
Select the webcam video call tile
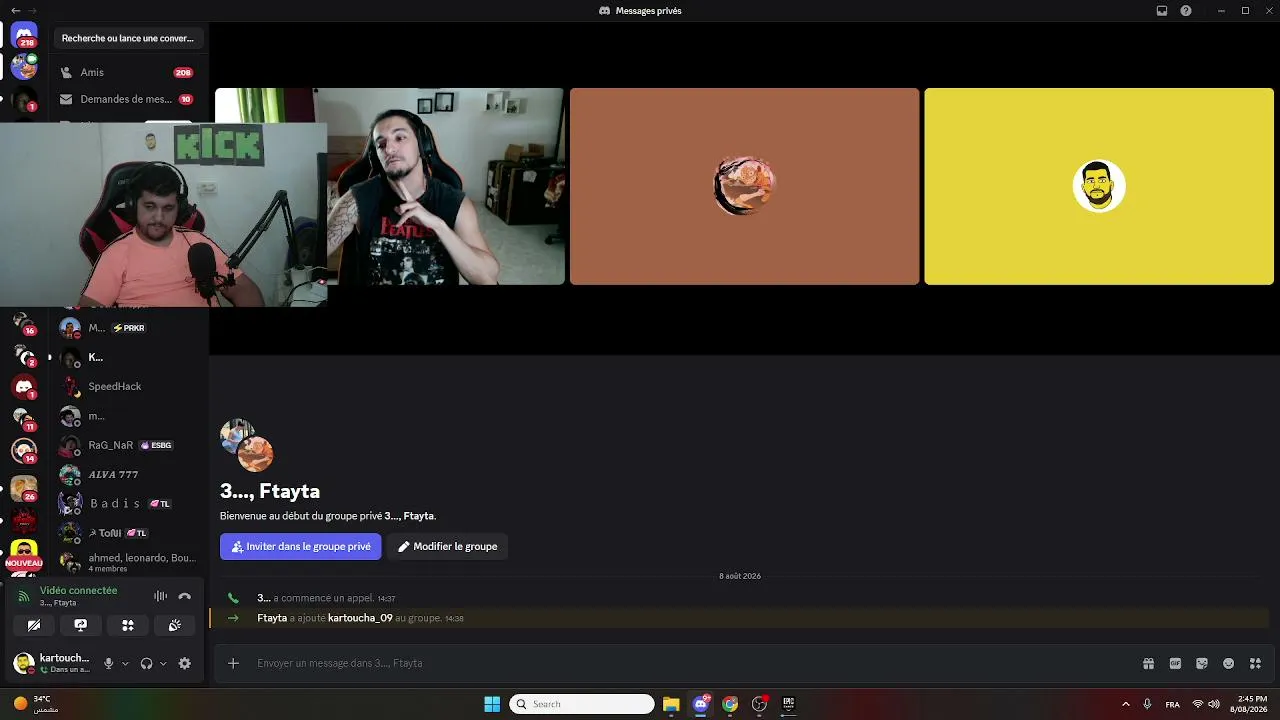(446, 186)
